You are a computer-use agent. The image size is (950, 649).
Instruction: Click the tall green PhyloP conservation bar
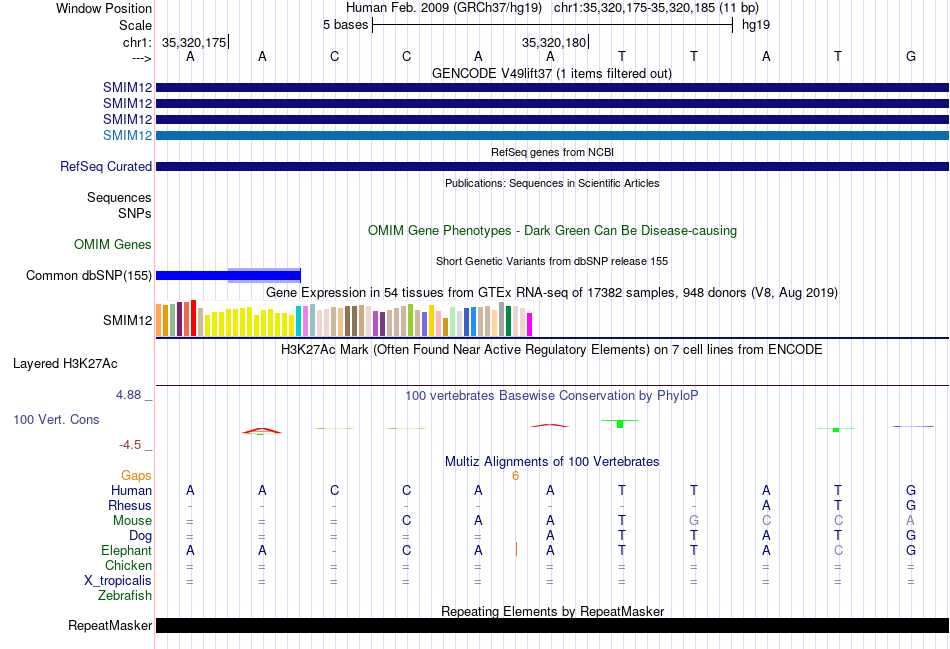(620, 424)
